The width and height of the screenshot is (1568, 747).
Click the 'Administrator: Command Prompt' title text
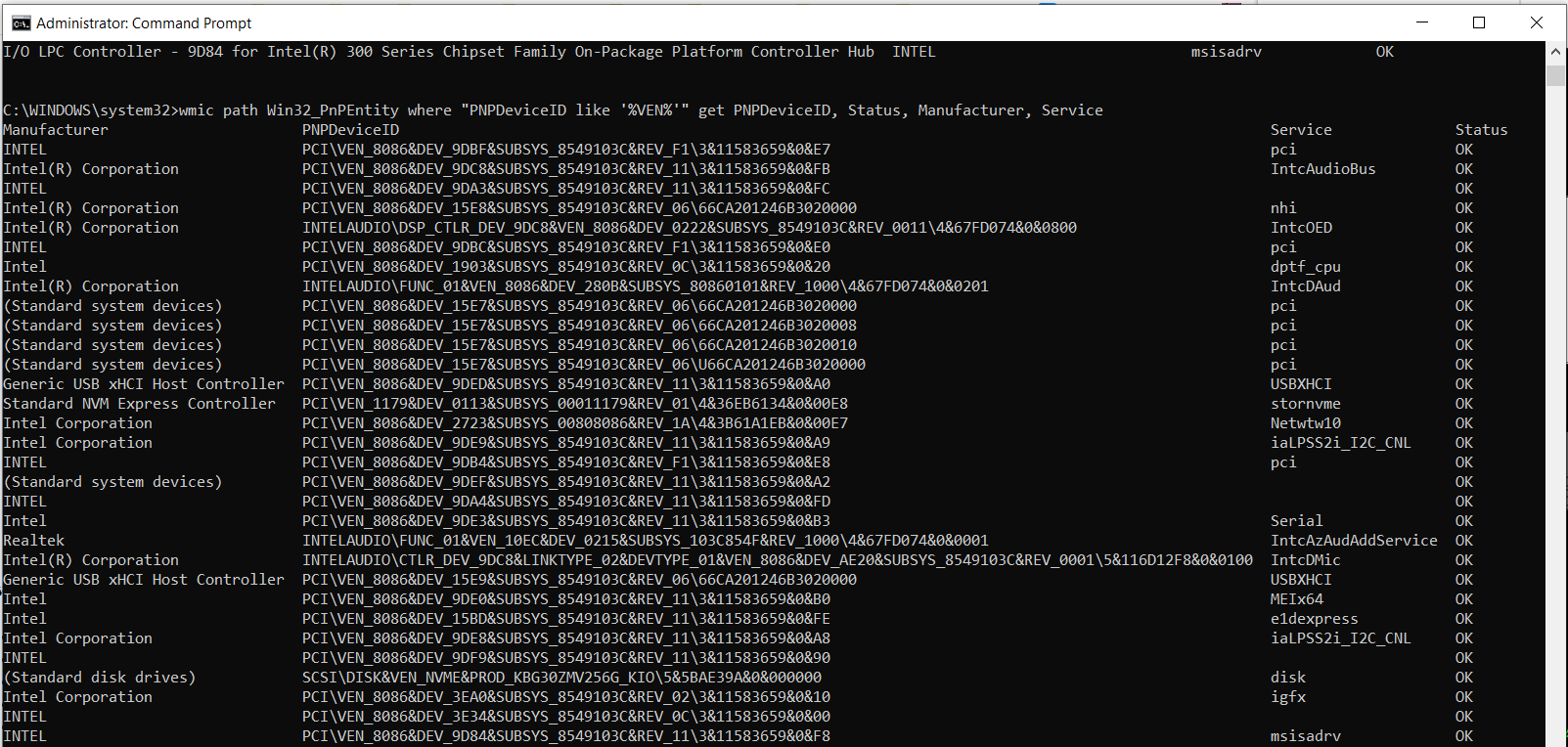pos(144,22)
